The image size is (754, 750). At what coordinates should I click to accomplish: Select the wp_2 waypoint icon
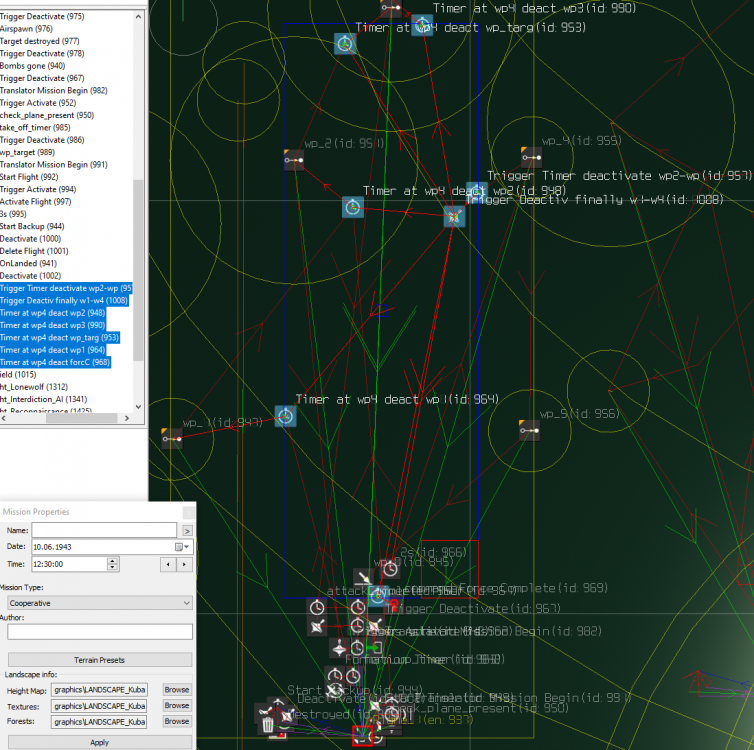click(x=293, y=159)
